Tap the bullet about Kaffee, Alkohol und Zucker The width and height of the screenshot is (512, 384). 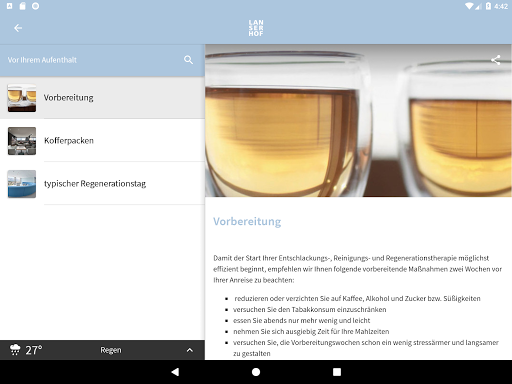[x=357, y=299]
